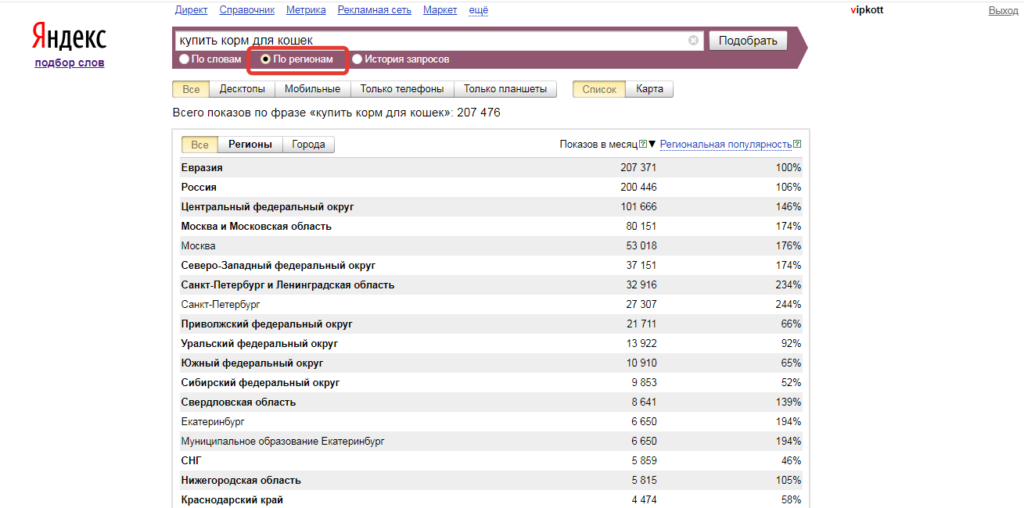
Task: Click the 106% value for Россия
Action: (x=788, y=187)
